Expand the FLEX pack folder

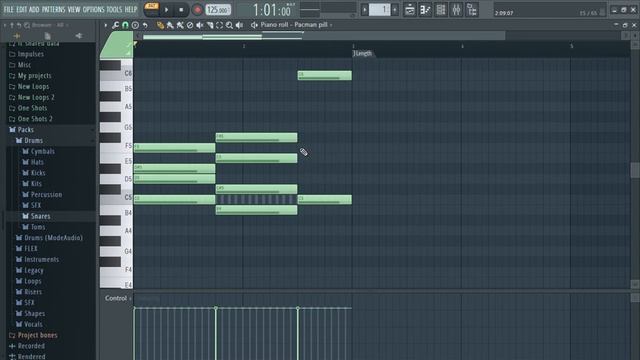(31, 249)
